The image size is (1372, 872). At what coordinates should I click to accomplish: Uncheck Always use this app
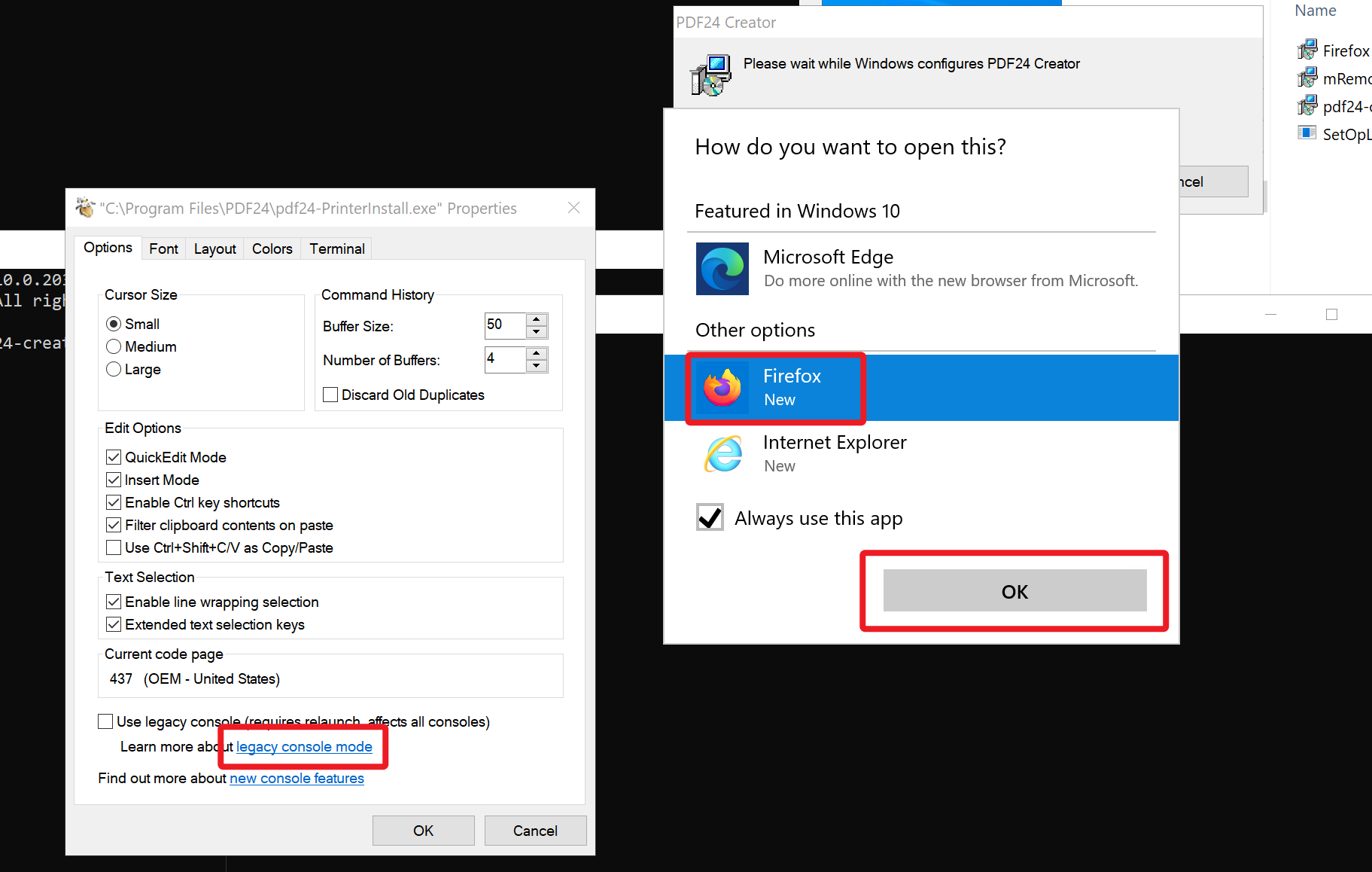coord(710,518)
